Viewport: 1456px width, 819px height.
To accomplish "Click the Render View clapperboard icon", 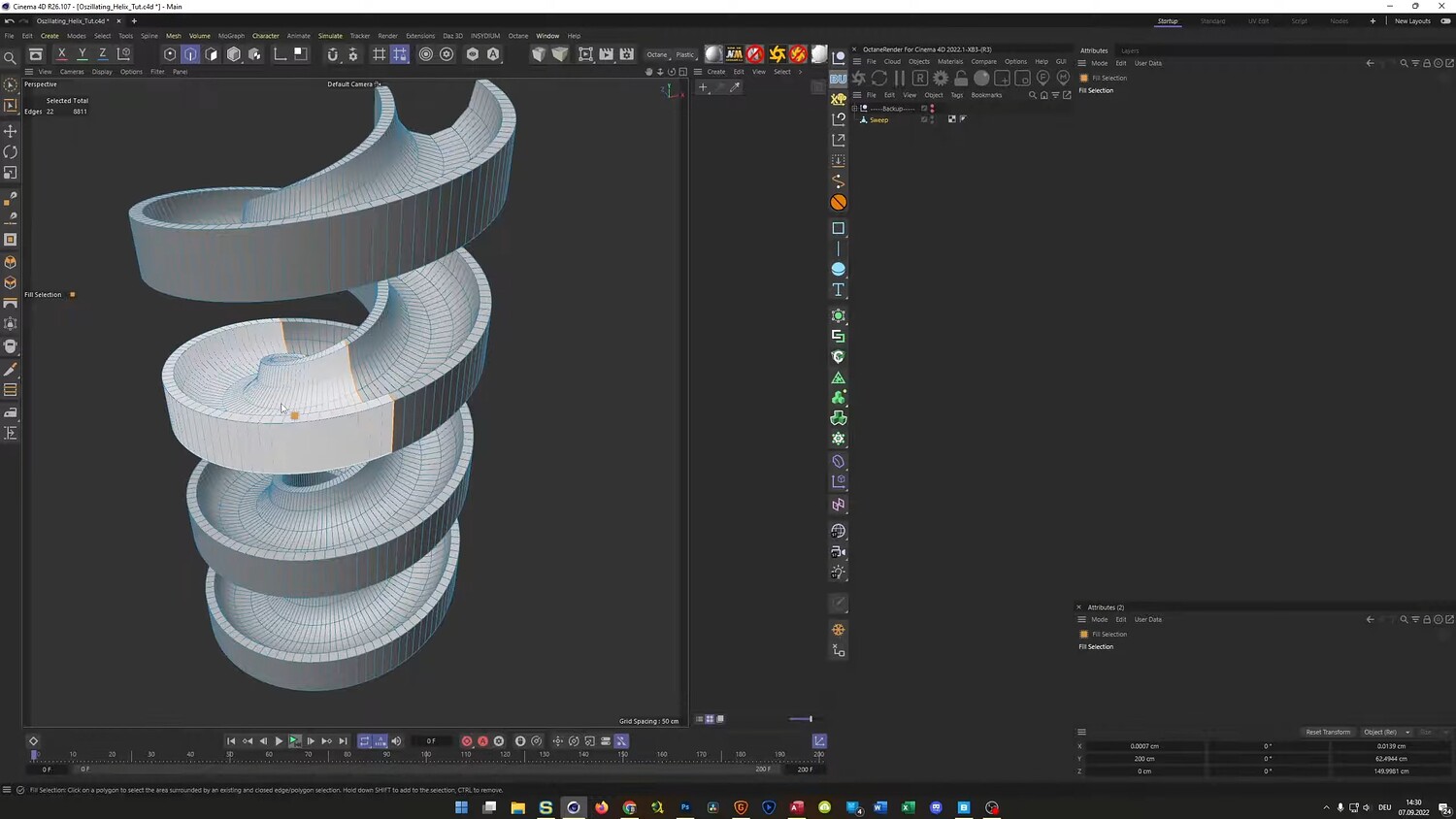I will (x=606, y=54).
